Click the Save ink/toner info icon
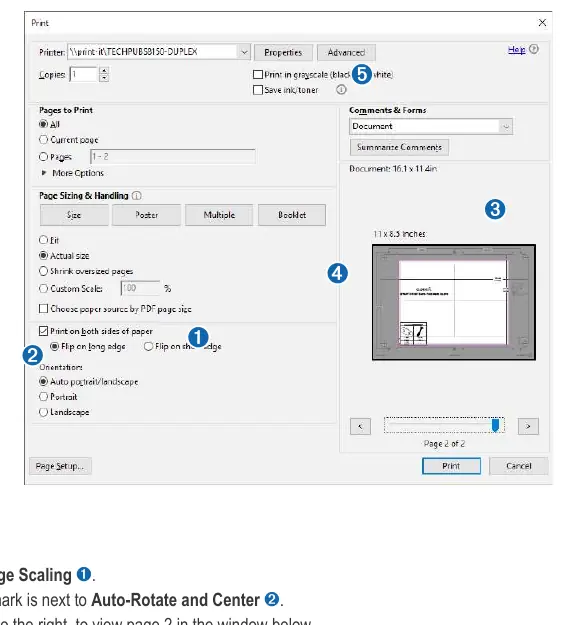 click(x=341, y=90)
